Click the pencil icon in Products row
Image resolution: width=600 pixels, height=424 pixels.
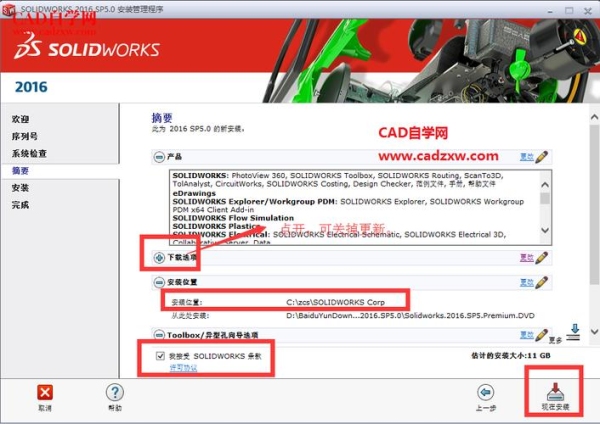click(541, 157)
